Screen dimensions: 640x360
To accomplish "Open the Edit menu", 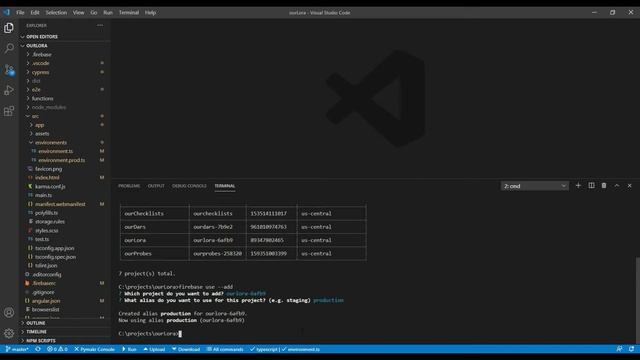I will [35, 13].
